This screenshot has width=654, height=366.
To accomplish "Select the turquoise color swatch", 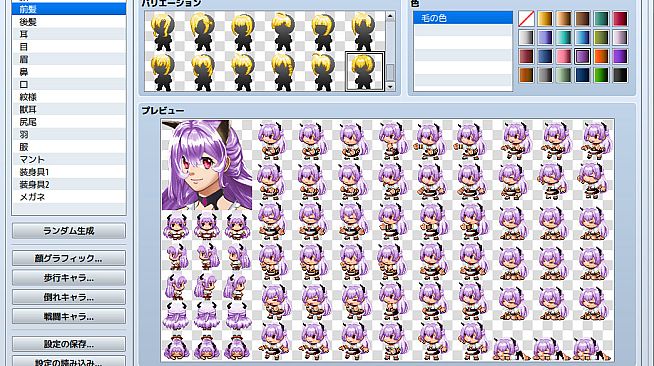I will 564,37.
